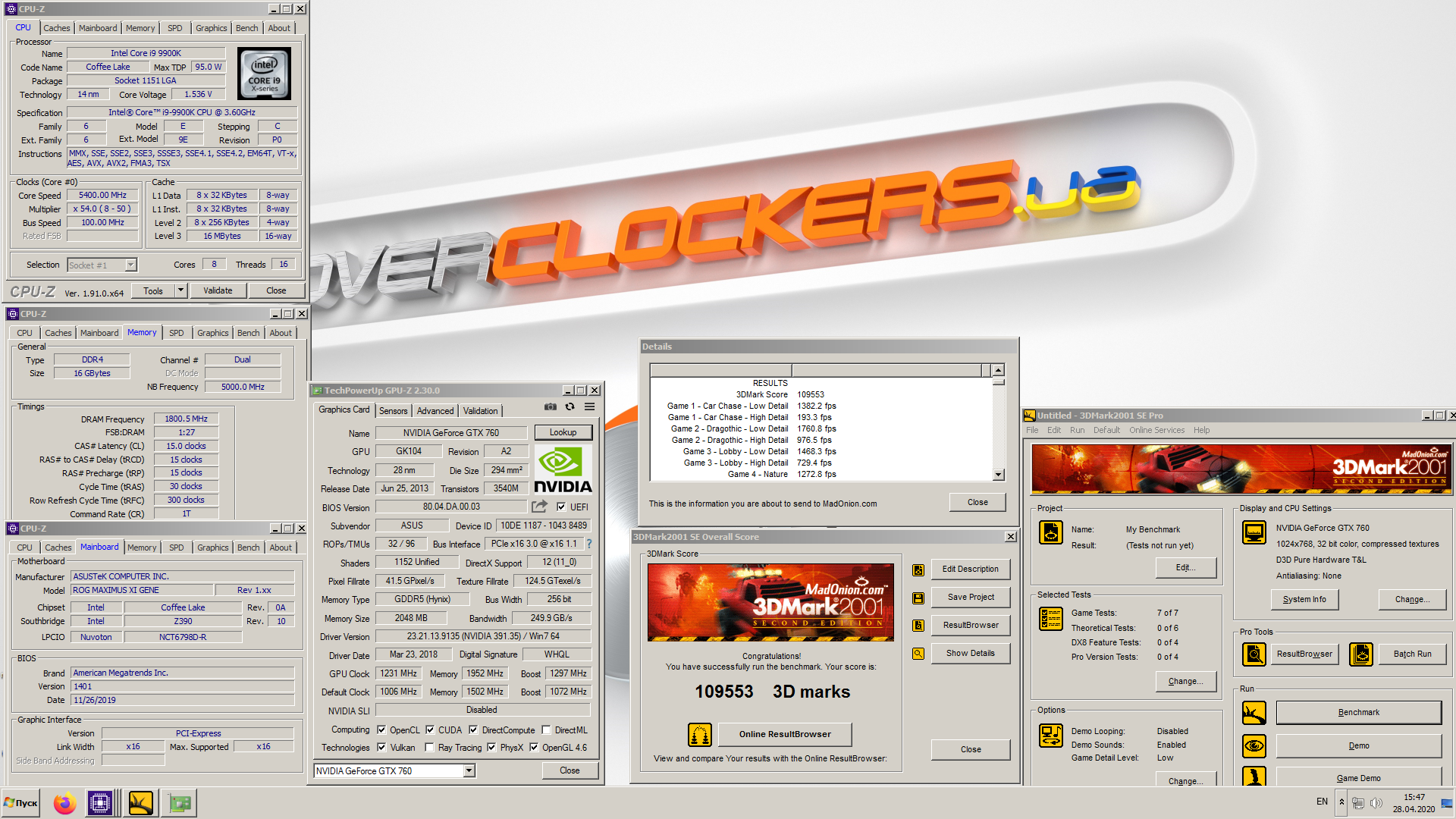Click the Benchmark runner icon
Image resolution: width=1456 pixels, height=819 pixels.
[x=1254, y=713]
